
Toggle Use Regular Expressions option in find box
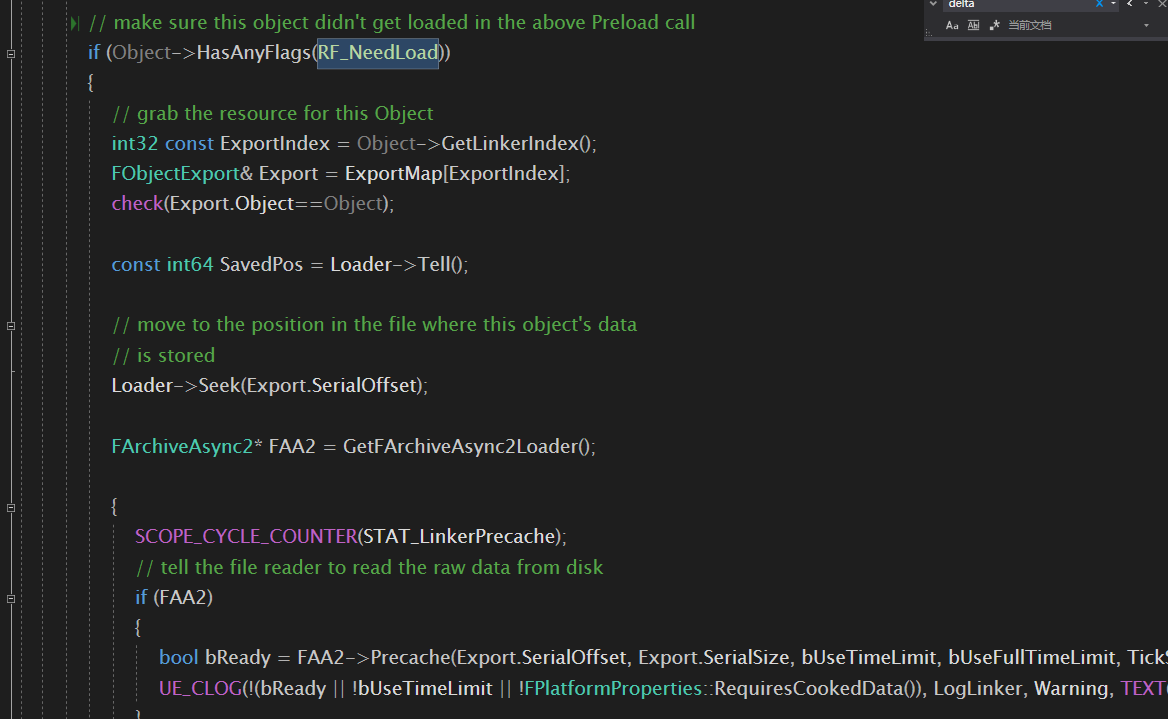[994, 25]
